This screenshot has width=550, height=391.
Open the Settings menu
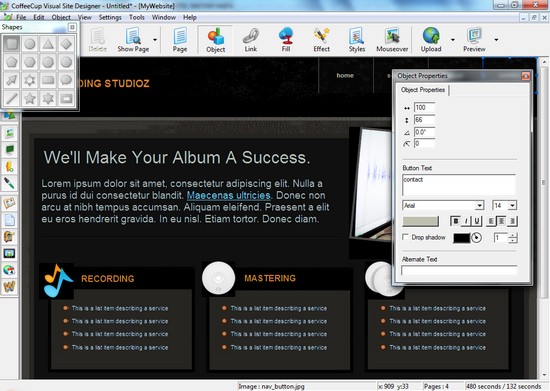click(110, 17)
